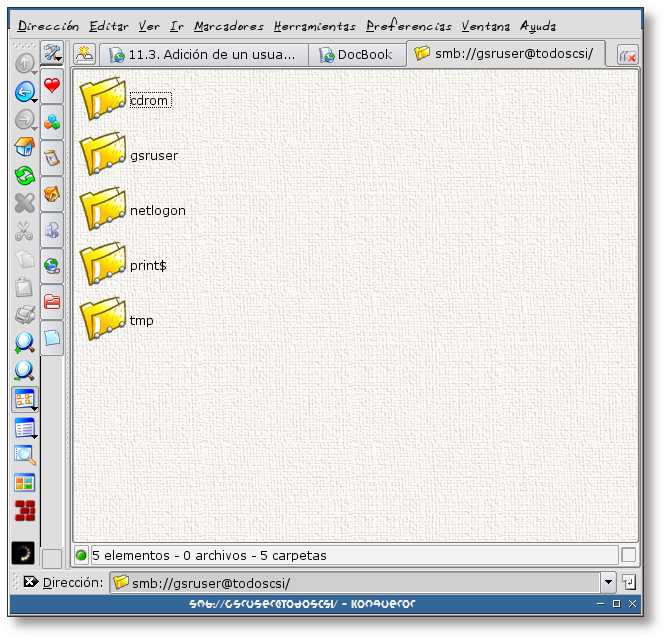Open the Back button history dropdown arrow
The width and height of the screenshot is (667, 640).
35,101
